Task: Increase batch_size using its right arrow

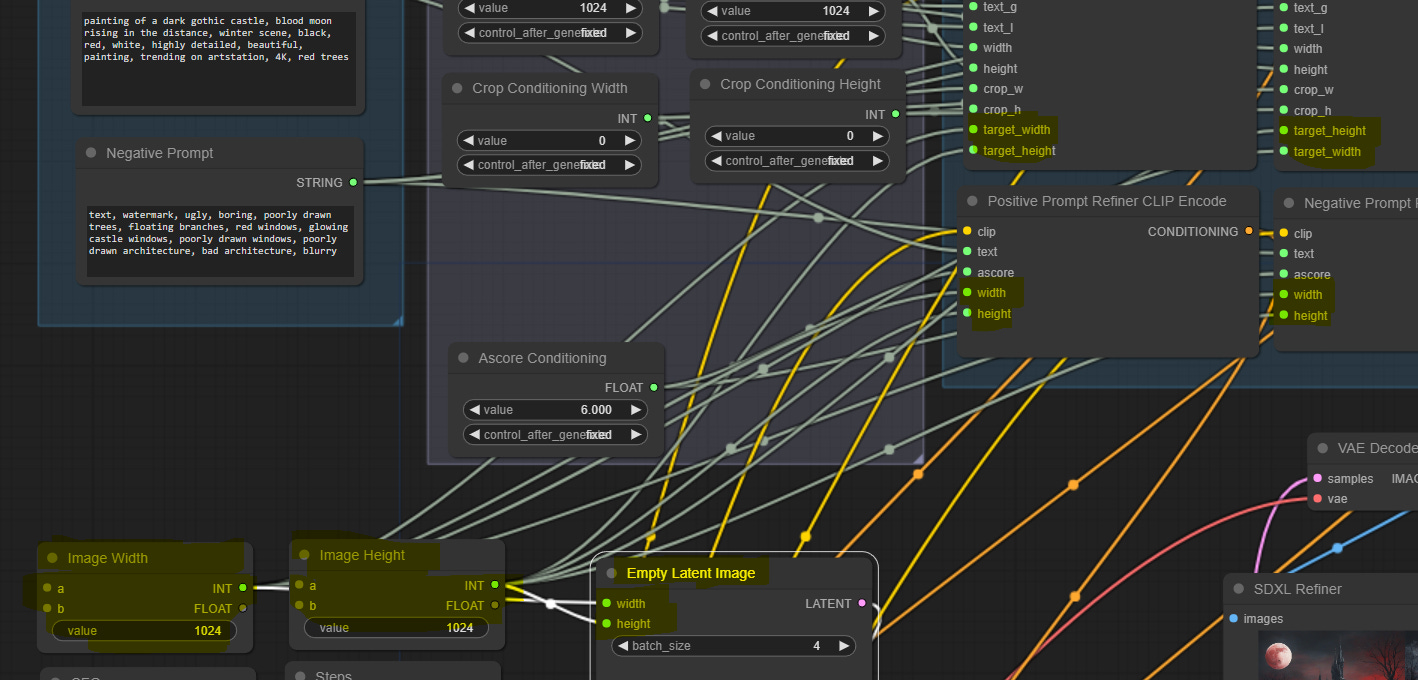Action: [844, 646]
